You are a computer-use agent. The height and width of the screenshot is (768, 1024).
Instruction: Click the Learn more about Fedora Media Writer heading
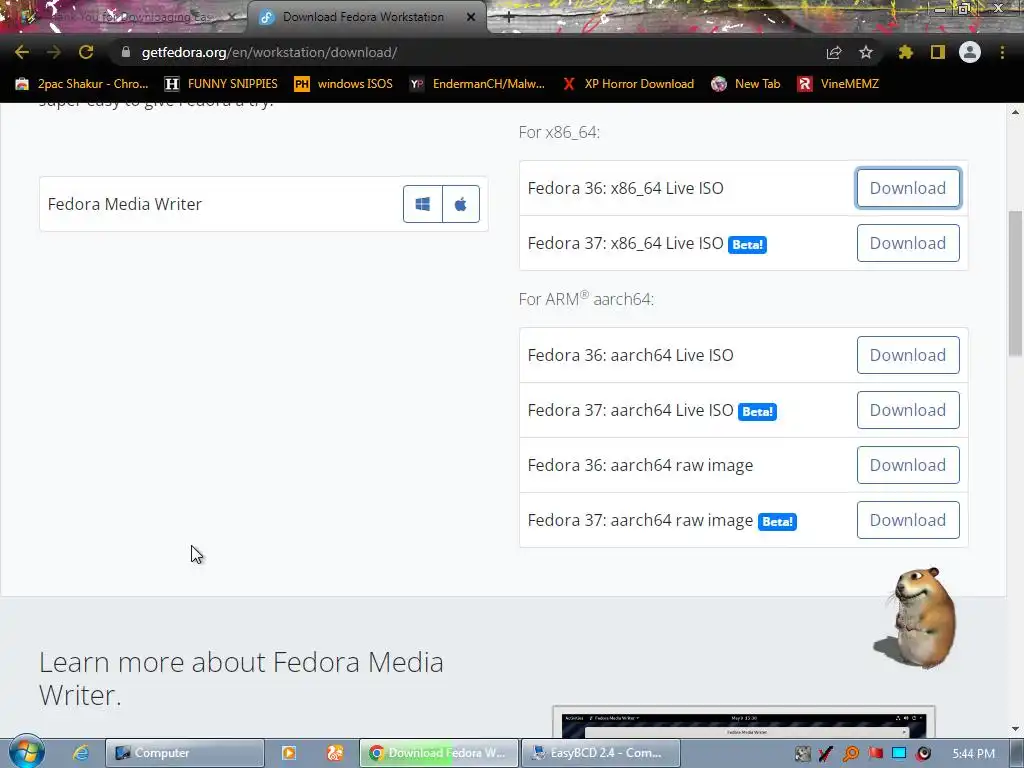pyautogui.click(x=241, y=679)
